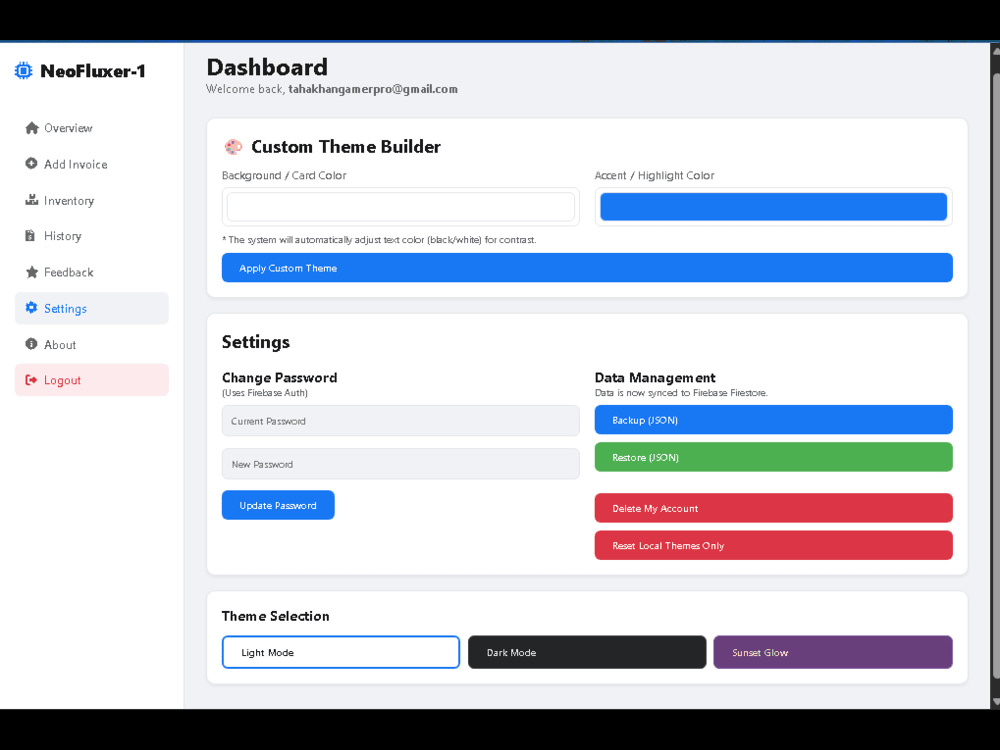Click the tahakhangamerpro@gmail.com email text

click(x=373, y=89)
